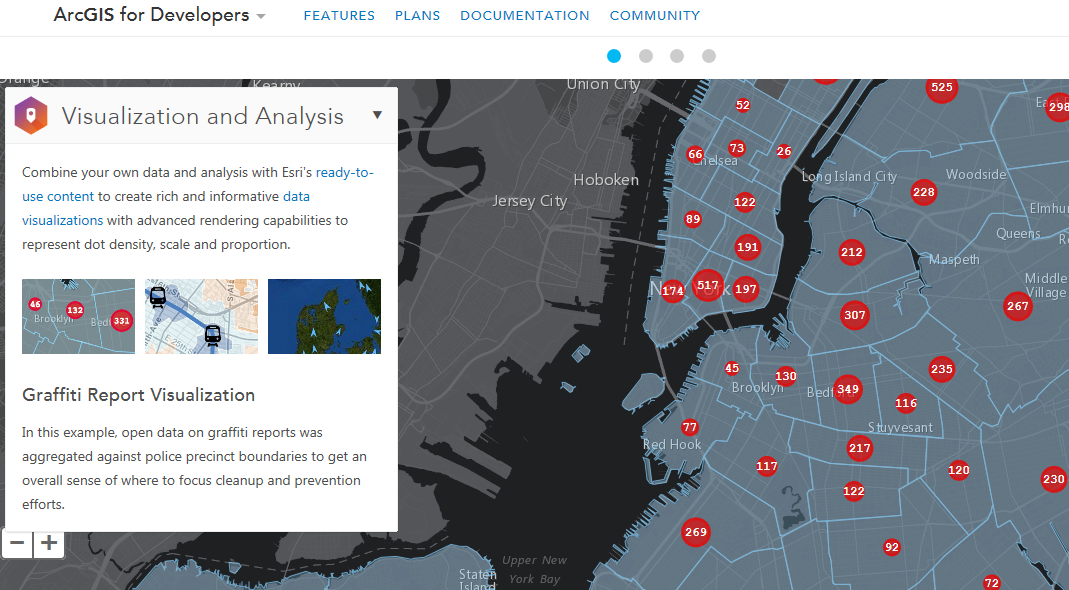Click the 235 cluster marker
The width and height of the screenshot is (1069, 590).
click(x=942, y=369)
